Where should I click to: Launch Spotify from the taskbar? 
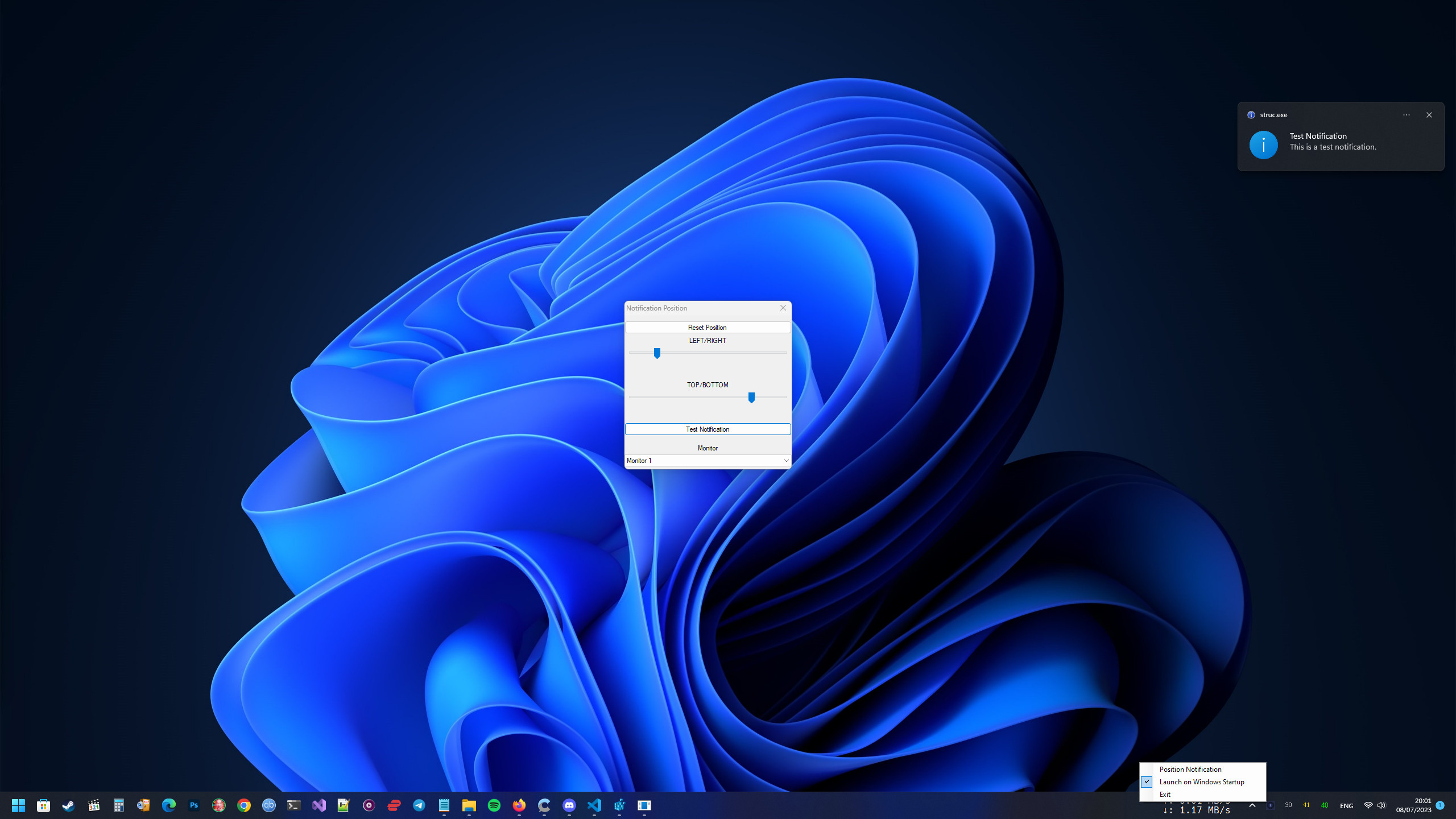(x=494, y=805)
